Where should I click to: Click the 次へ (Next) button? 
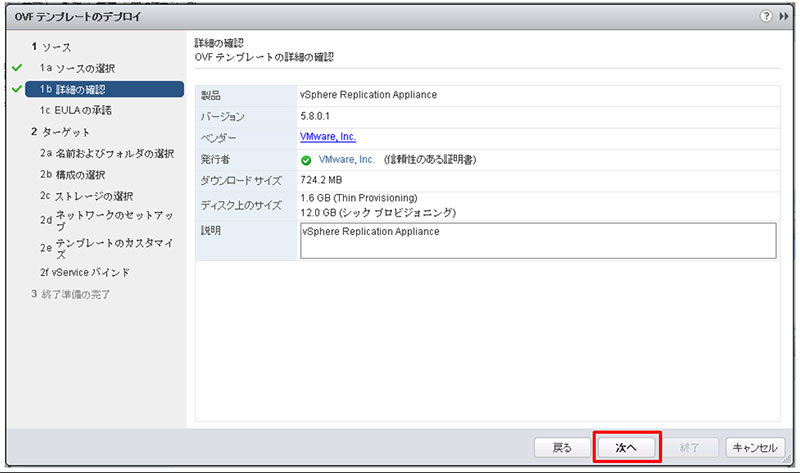click(626, 447)
